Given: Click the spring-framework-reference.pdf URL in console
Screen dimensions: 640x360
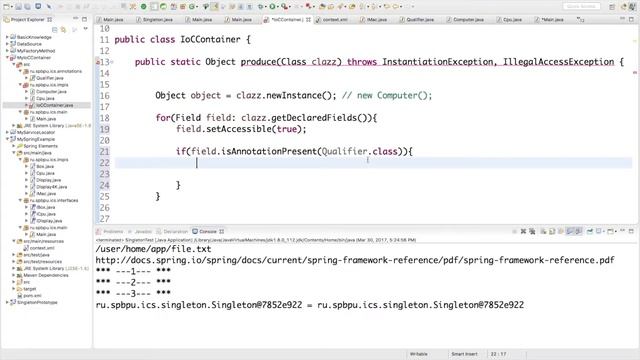Looking at the screenshot, I should coord(355,260).
